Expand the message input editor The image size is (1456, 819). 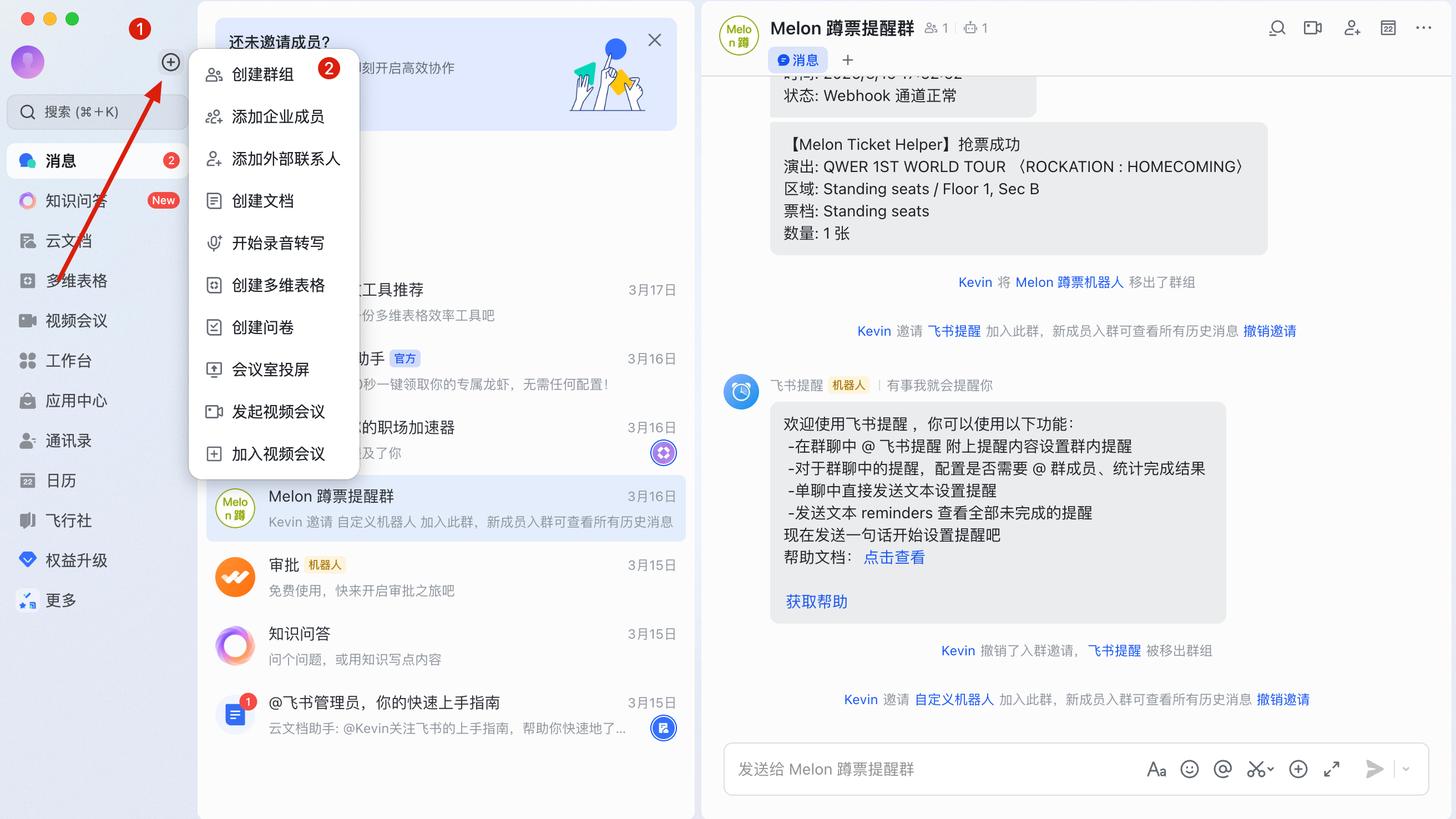1332,769
